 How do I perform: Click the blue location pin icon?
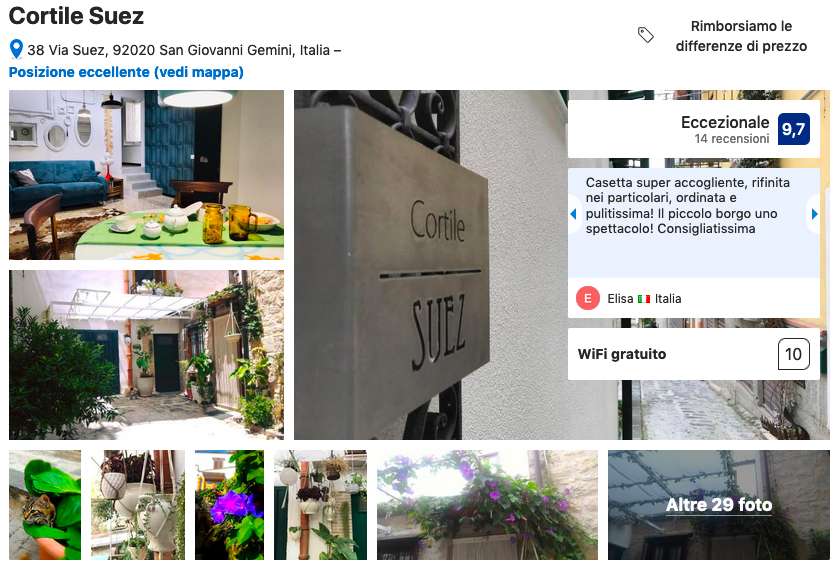pos(16,49)
